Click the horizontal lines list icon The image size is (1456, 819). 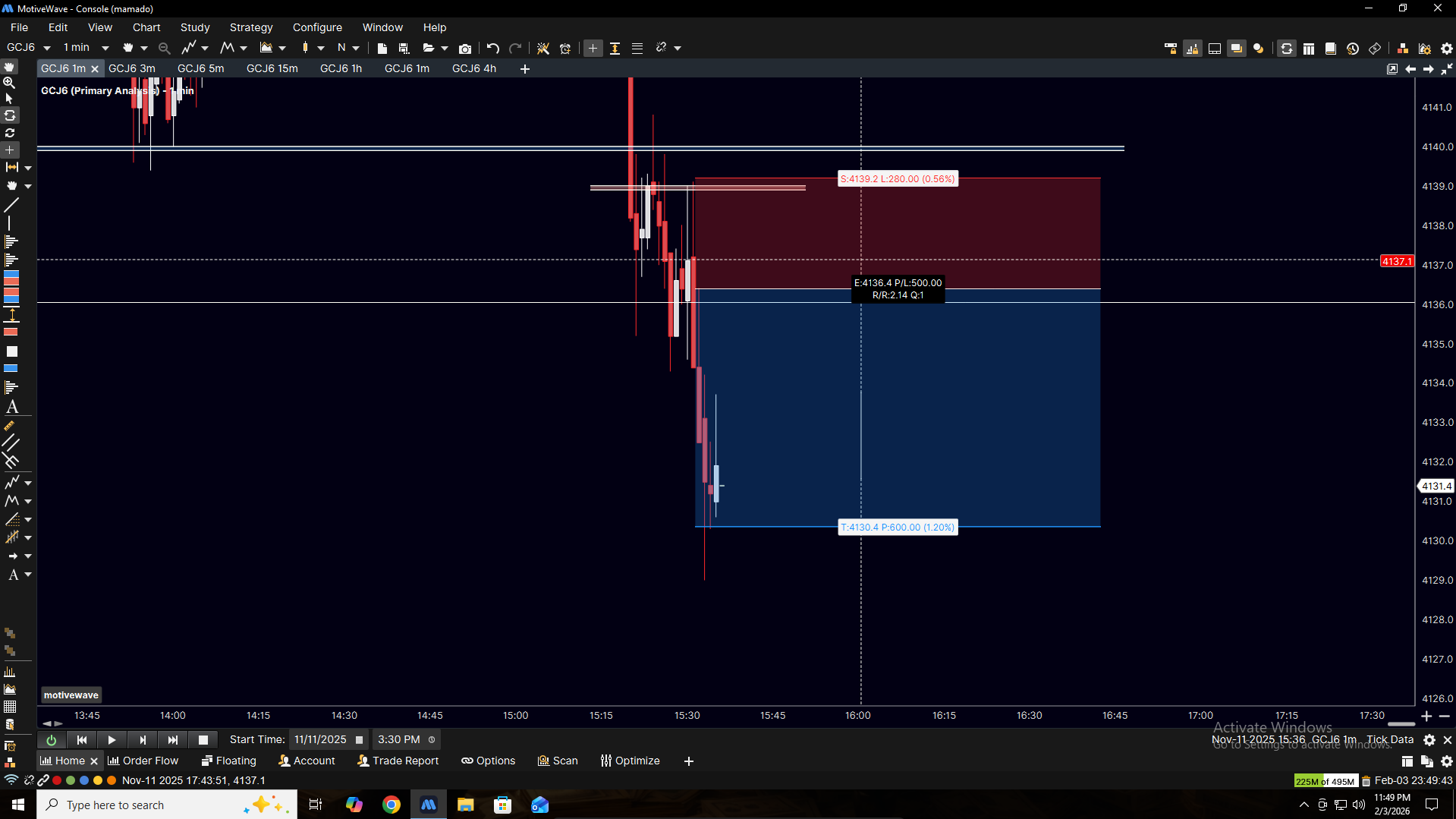637,48
